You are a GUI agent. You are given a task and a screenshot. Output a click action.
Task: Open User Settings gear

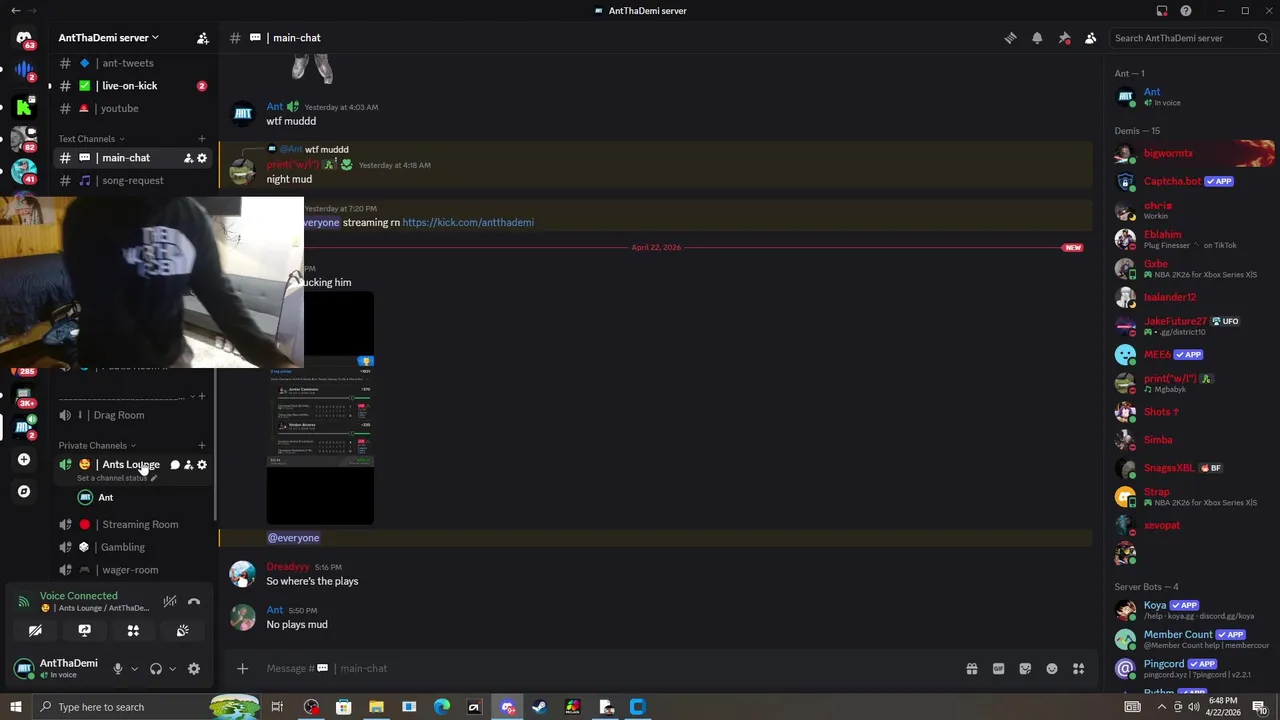pyautogui.click(x=194, y=669)
